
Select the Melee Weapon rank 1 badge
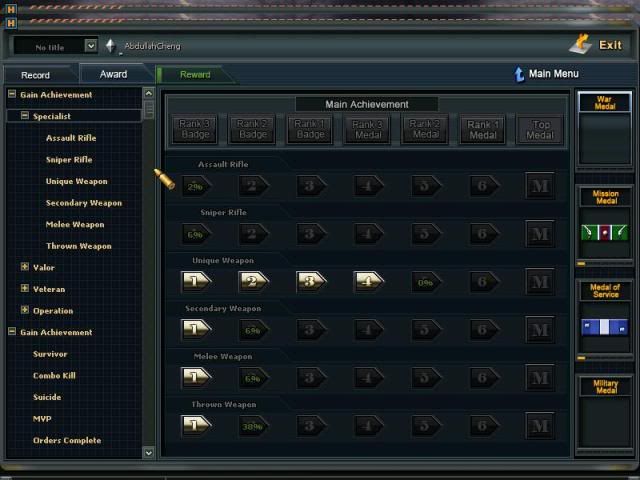[x=195, y=377]
